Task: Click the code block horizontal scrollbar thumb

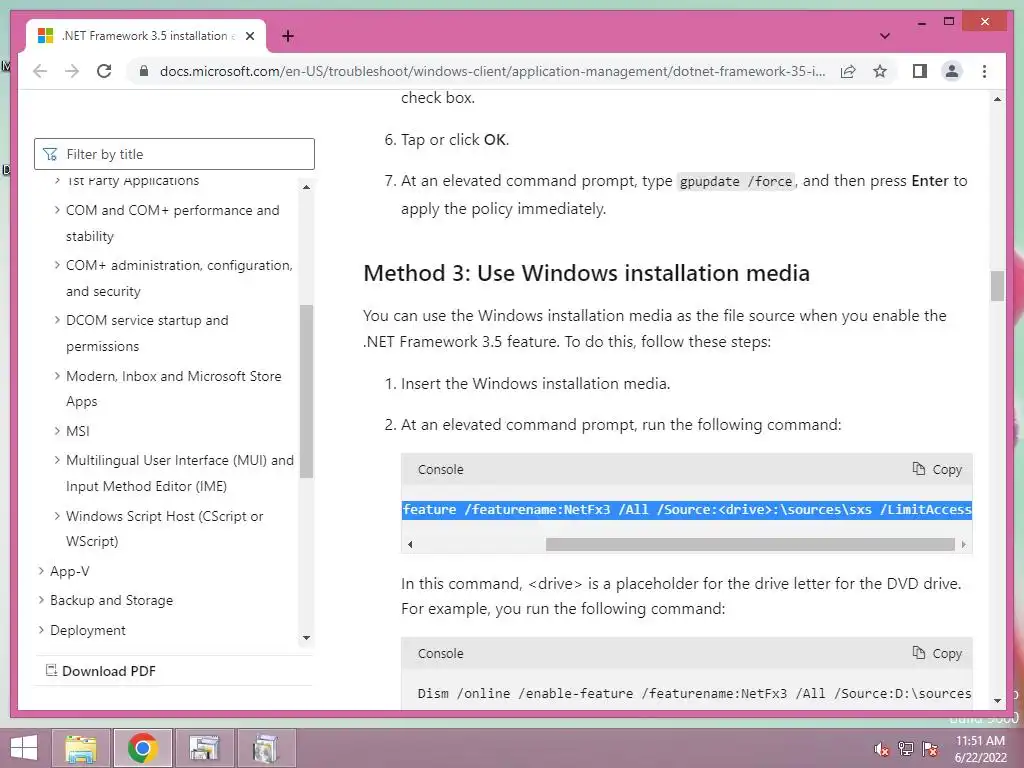Action: pos(750,544)
